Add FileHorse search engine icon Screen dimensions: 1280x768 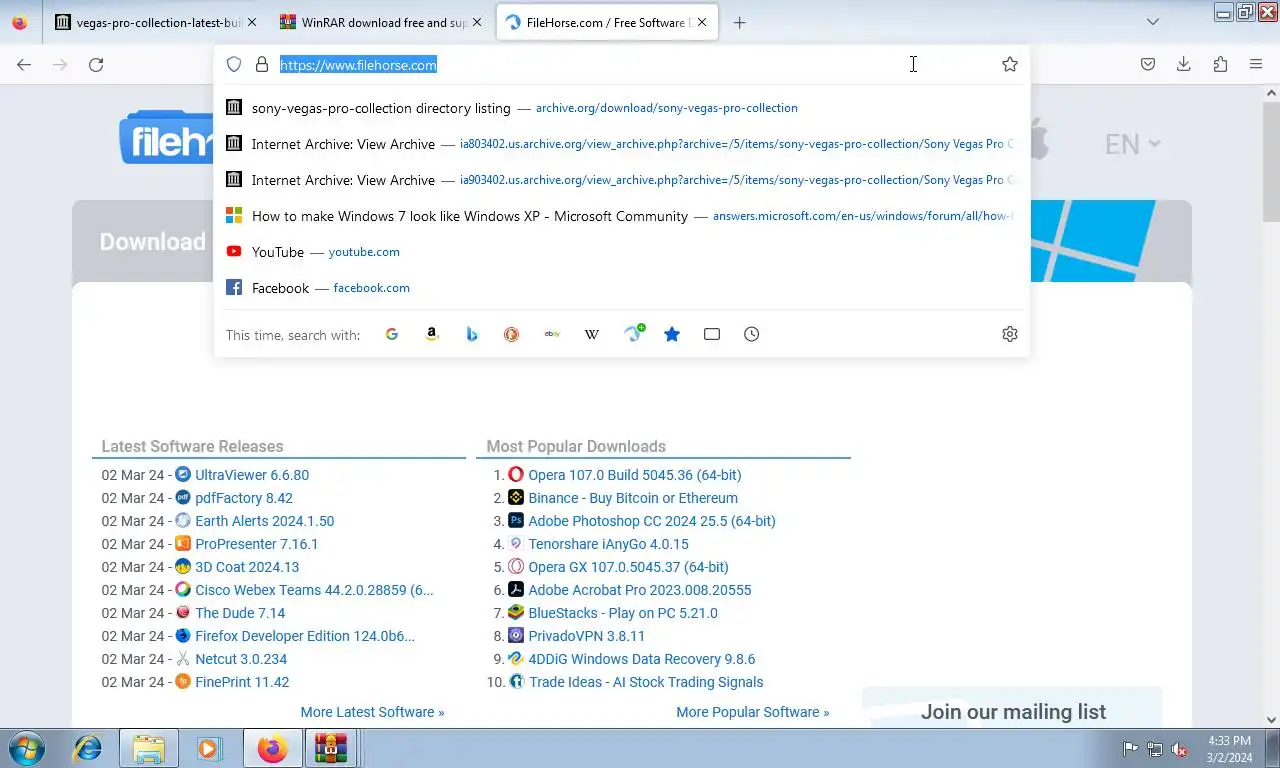pyautogui.click(x=633, y=333)
